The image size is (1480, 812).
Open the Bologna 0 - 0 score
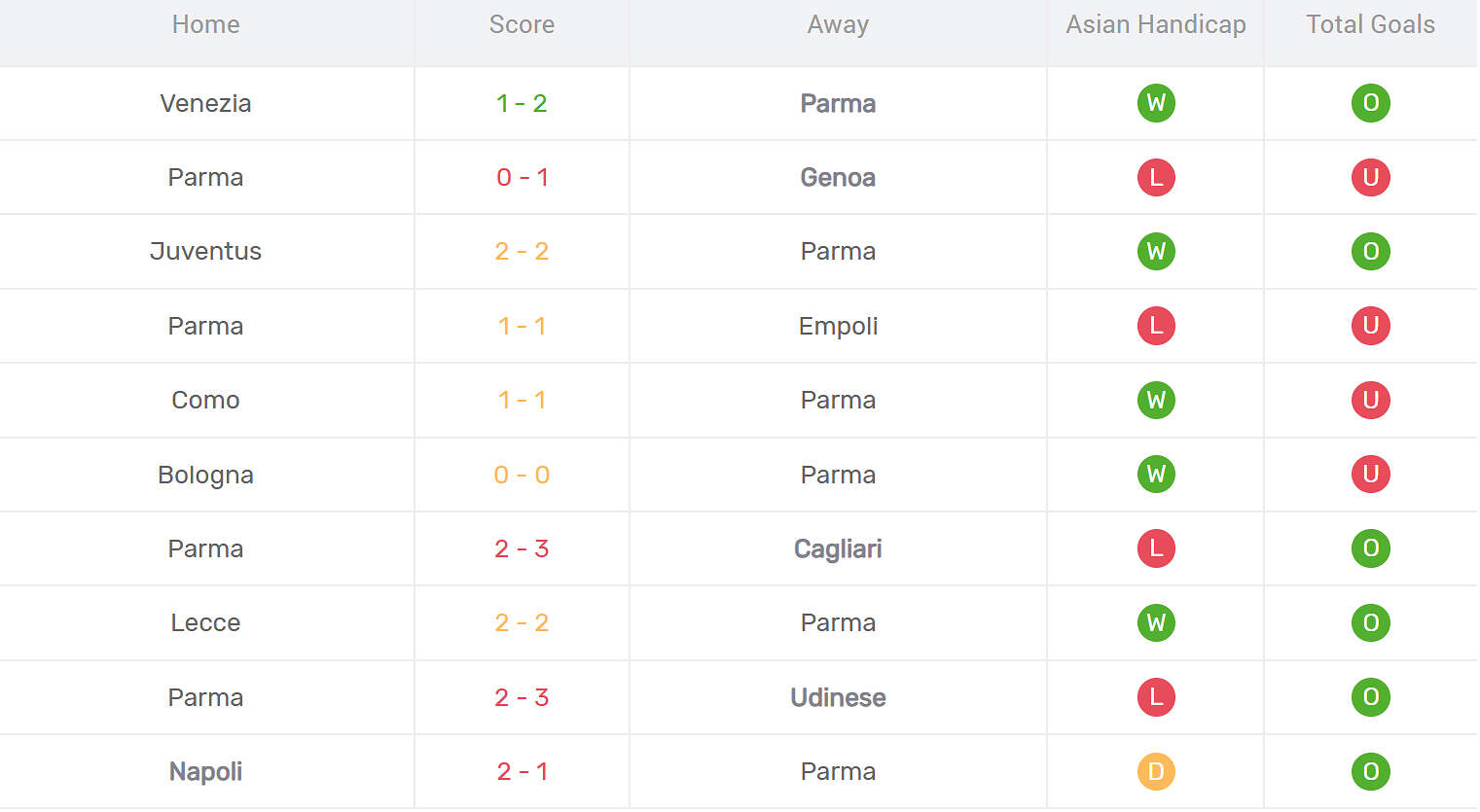coord(522,475)
